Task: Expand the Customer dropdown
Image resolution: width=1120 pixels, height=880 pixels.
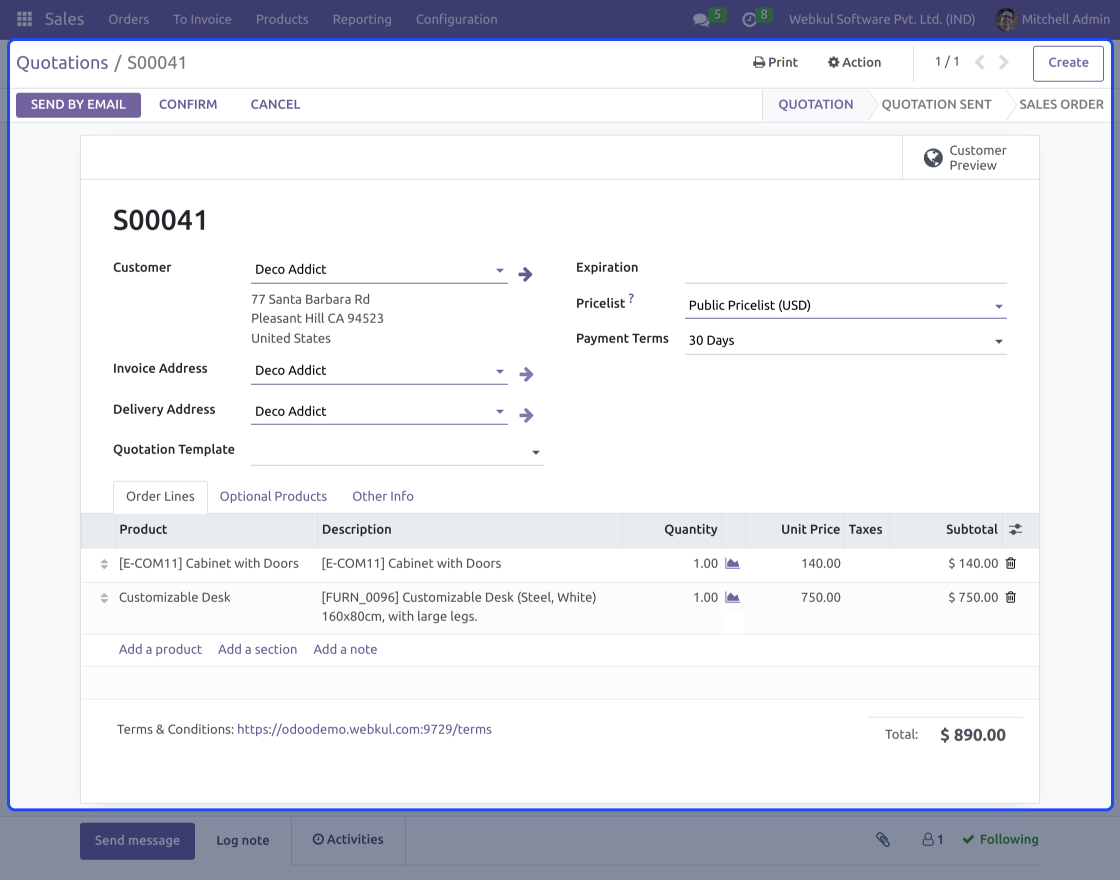Action: (499, 271)
